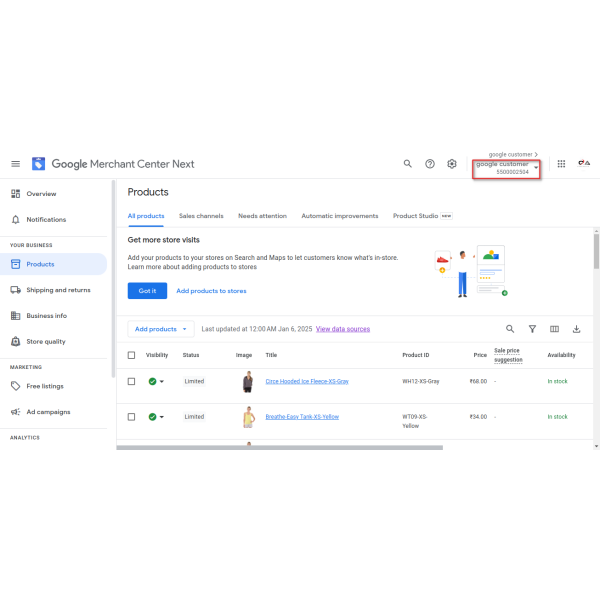Switch to the Needs attention tab
600x600 pixels.
262,216
